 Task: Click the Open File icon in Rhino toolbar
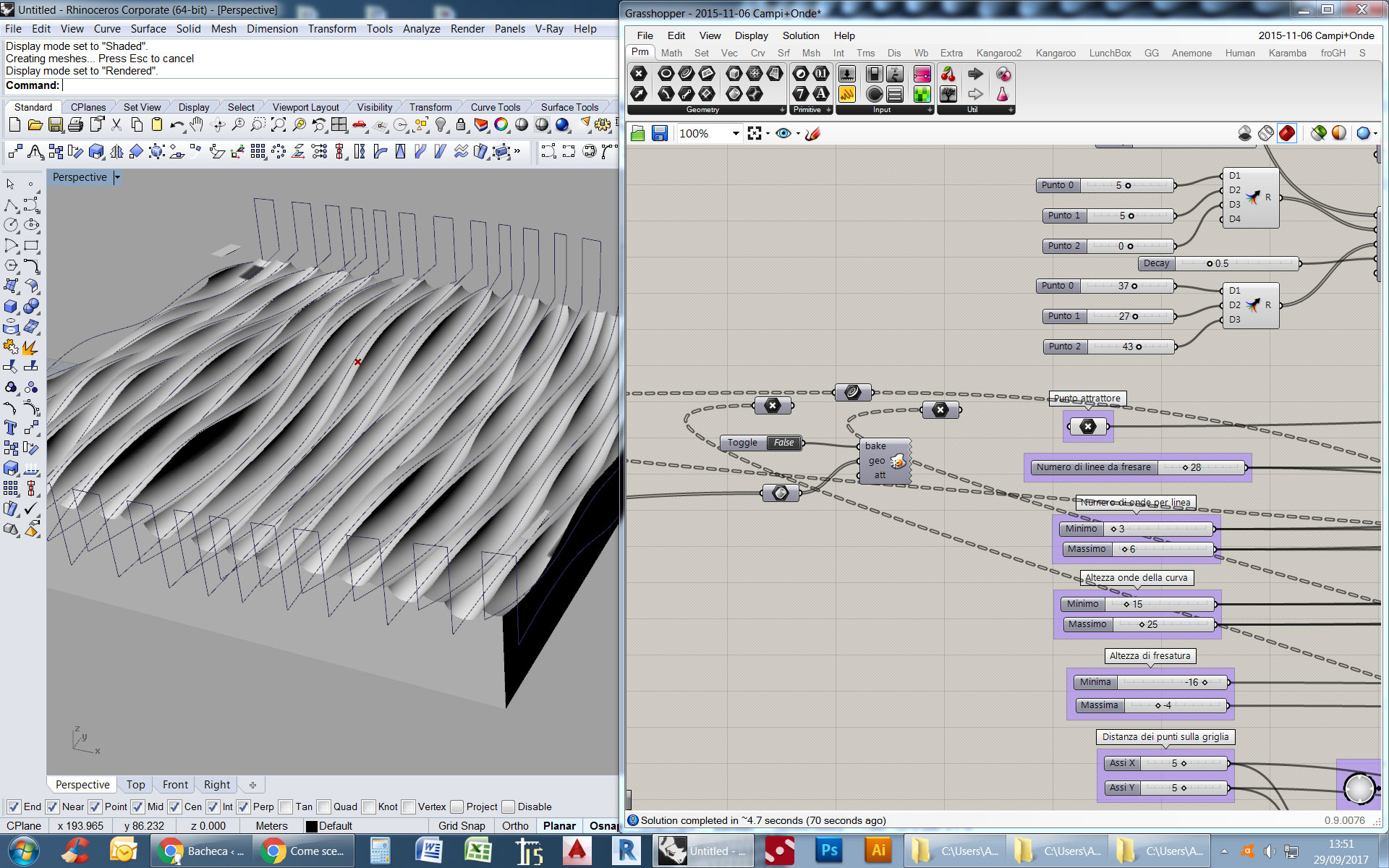(35, 125)
